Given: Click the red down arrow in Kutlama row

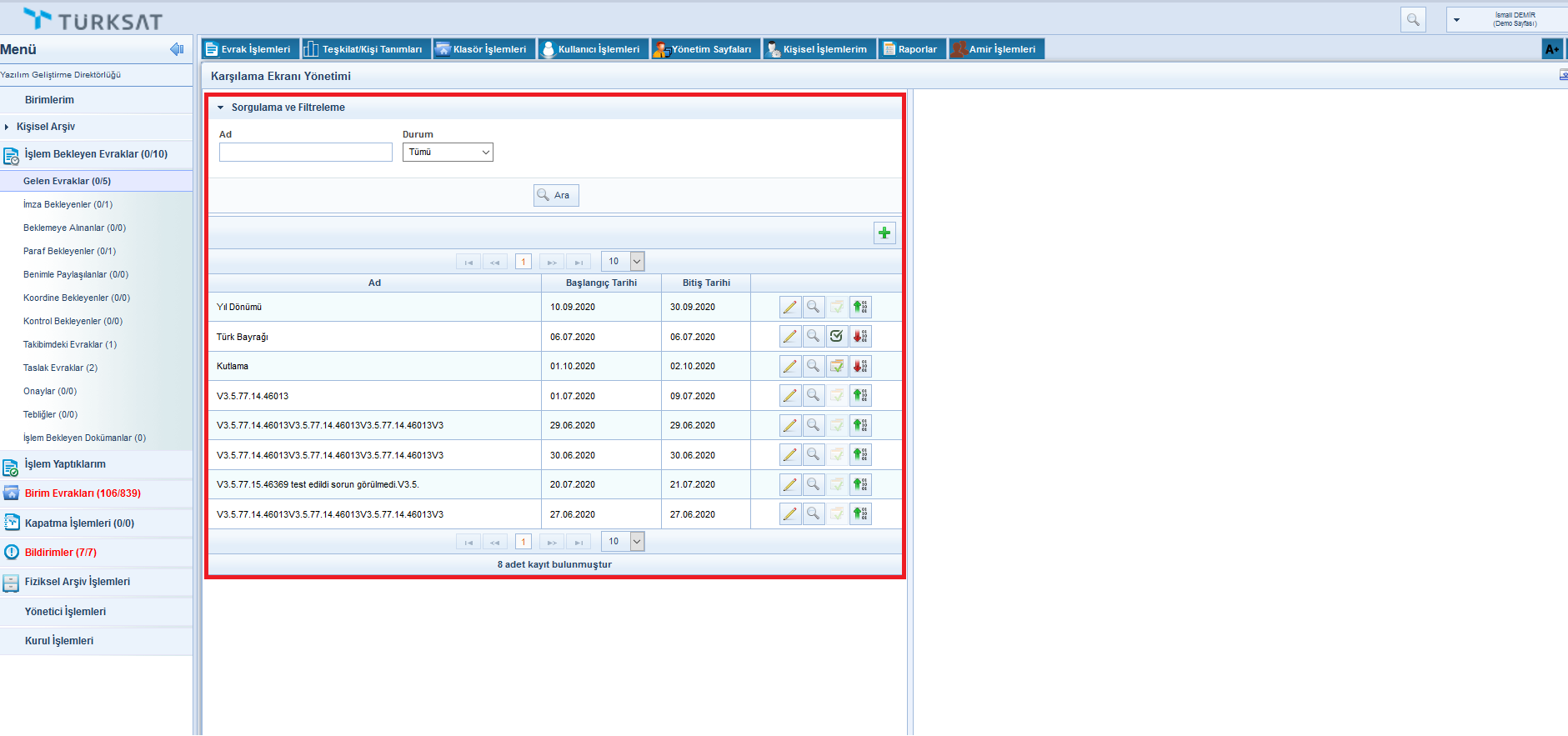Looking at the screenshot, I should point(860,366).
